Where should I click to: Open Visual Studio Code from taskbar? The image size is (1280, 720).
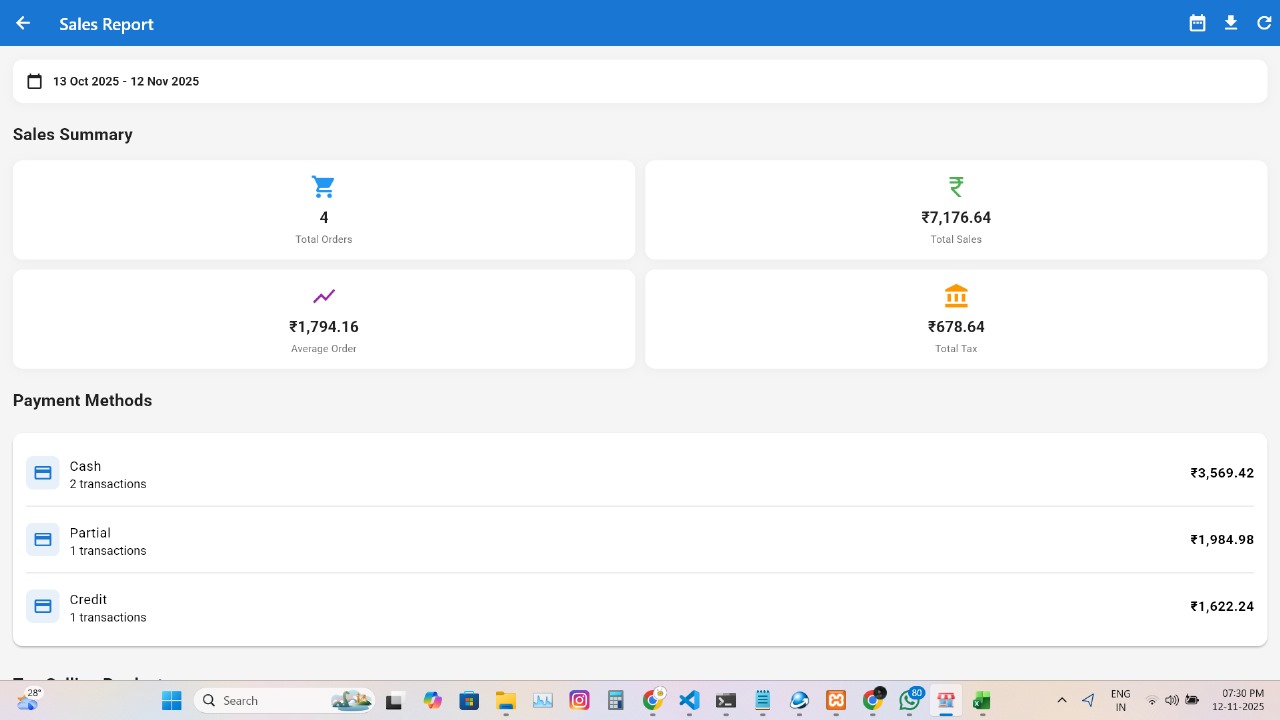(x=689, y=700)
